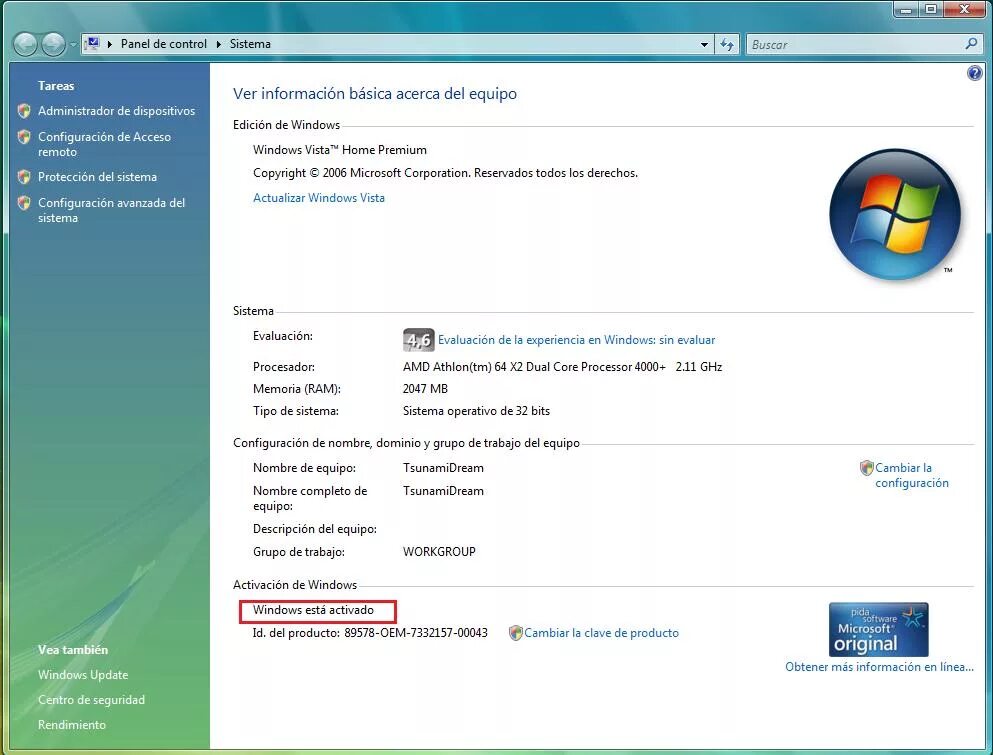993x755 pixels.
Task: Click the magnifier search icon
Action: click(x=971, y=44)
